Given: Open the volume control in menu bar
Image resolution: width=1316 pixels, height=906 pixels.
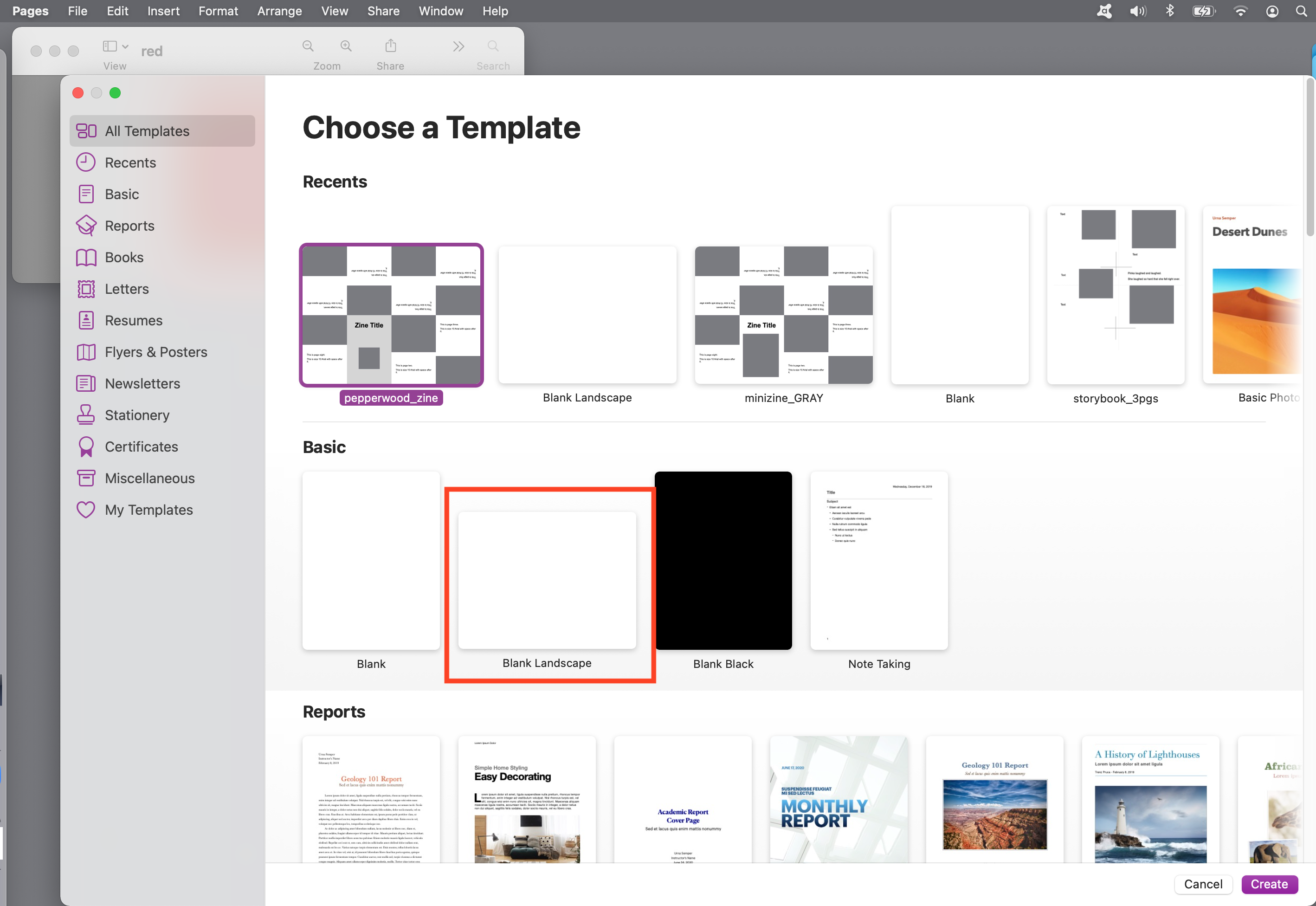Looking at the screenshot, I should pyautogui.click(x=1138, y=11).
